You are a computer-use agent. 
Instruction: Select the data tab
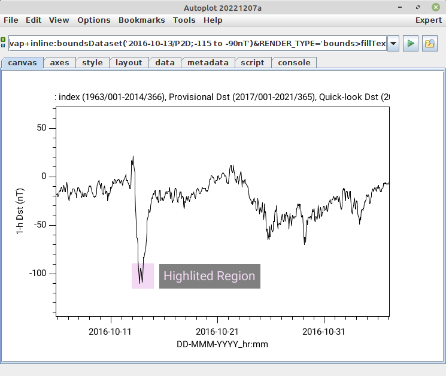(x=165, y=63)
